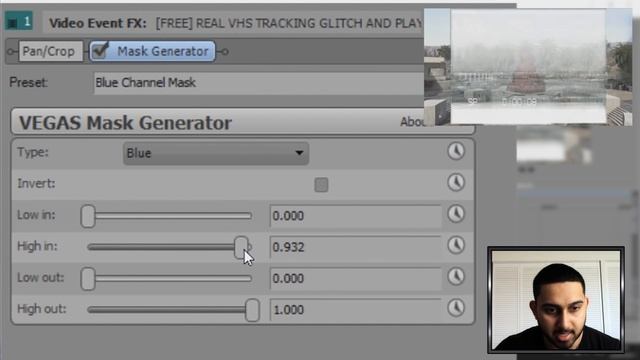Click the High in slider handle
The image size is (640, 360).
pyautogui.click(x=241, y=247)
